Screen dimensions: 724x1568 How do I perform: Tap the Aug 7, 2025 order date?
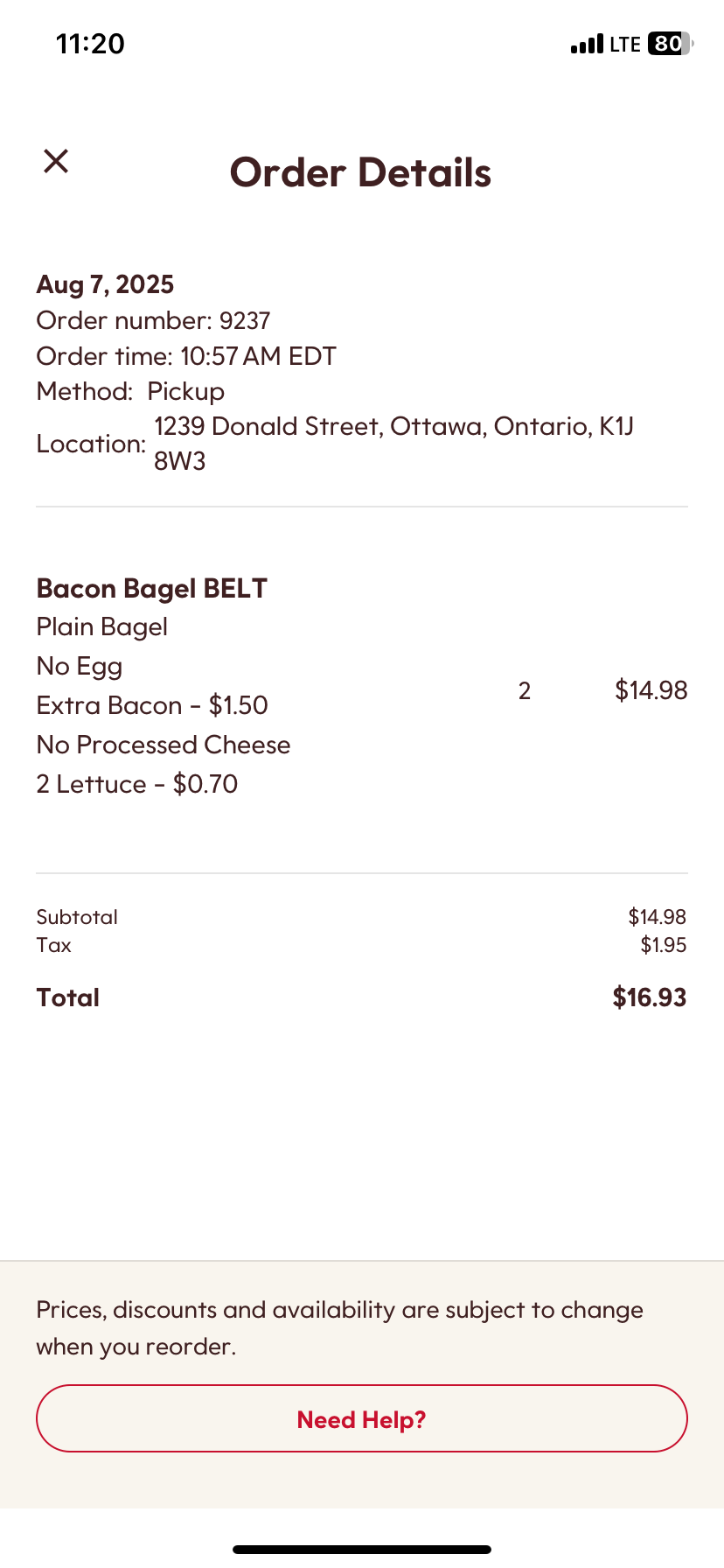tap(105, 284)
